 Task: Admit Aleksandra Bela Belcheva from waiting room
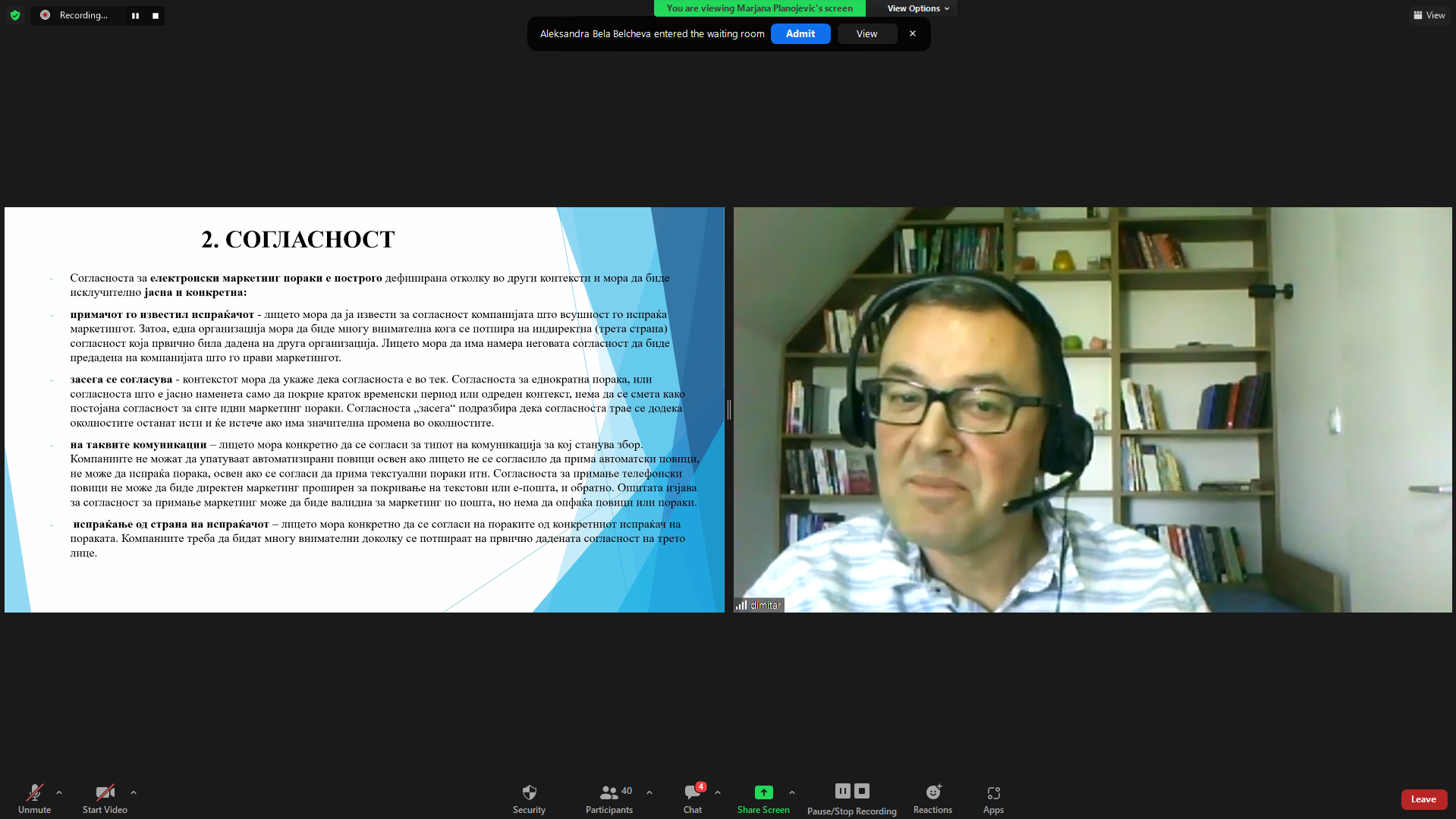pos(800,33)
